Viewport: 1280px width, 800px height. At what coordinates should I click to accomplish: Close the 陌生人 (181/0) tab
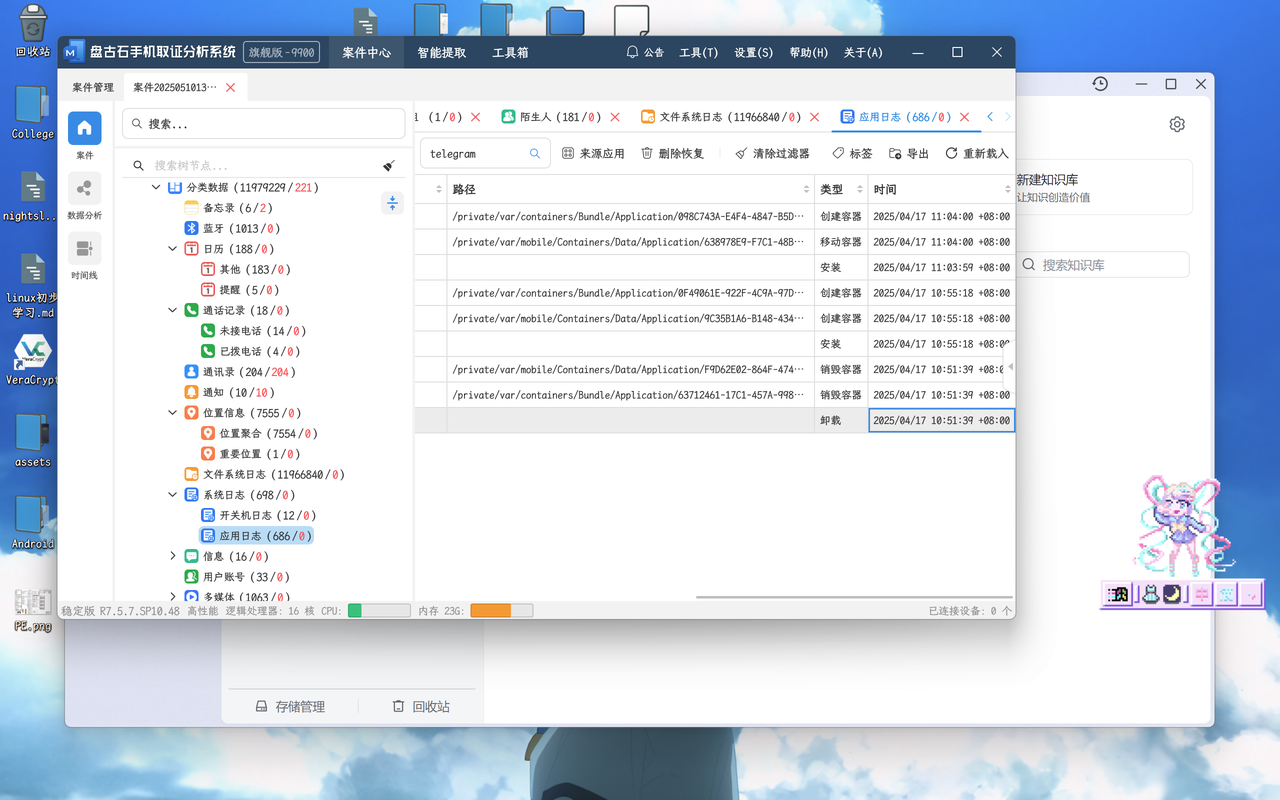[x=615, y=117]
